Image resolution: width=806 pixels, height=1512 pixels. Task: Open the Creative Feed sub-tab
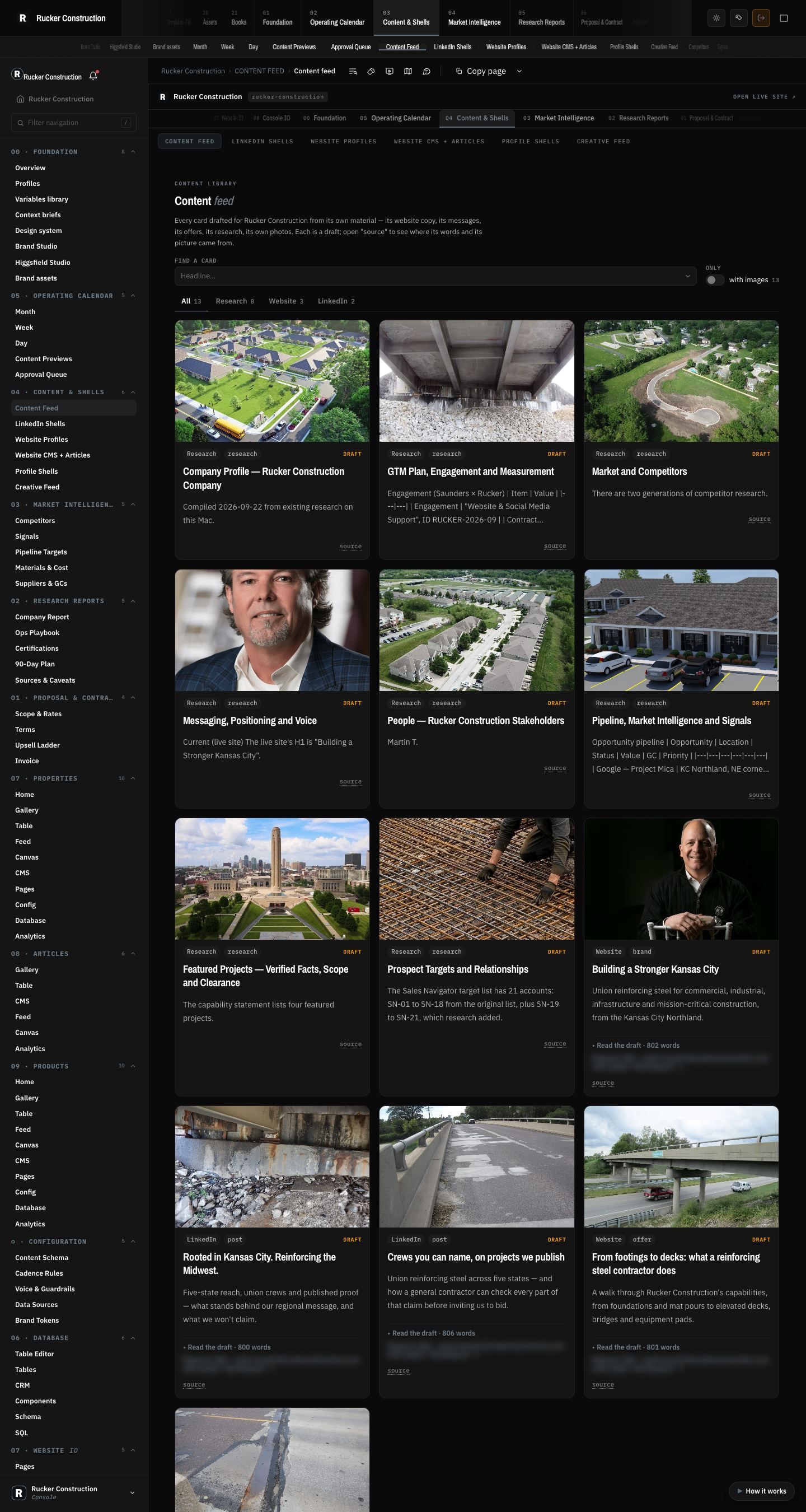pos(603,142)
